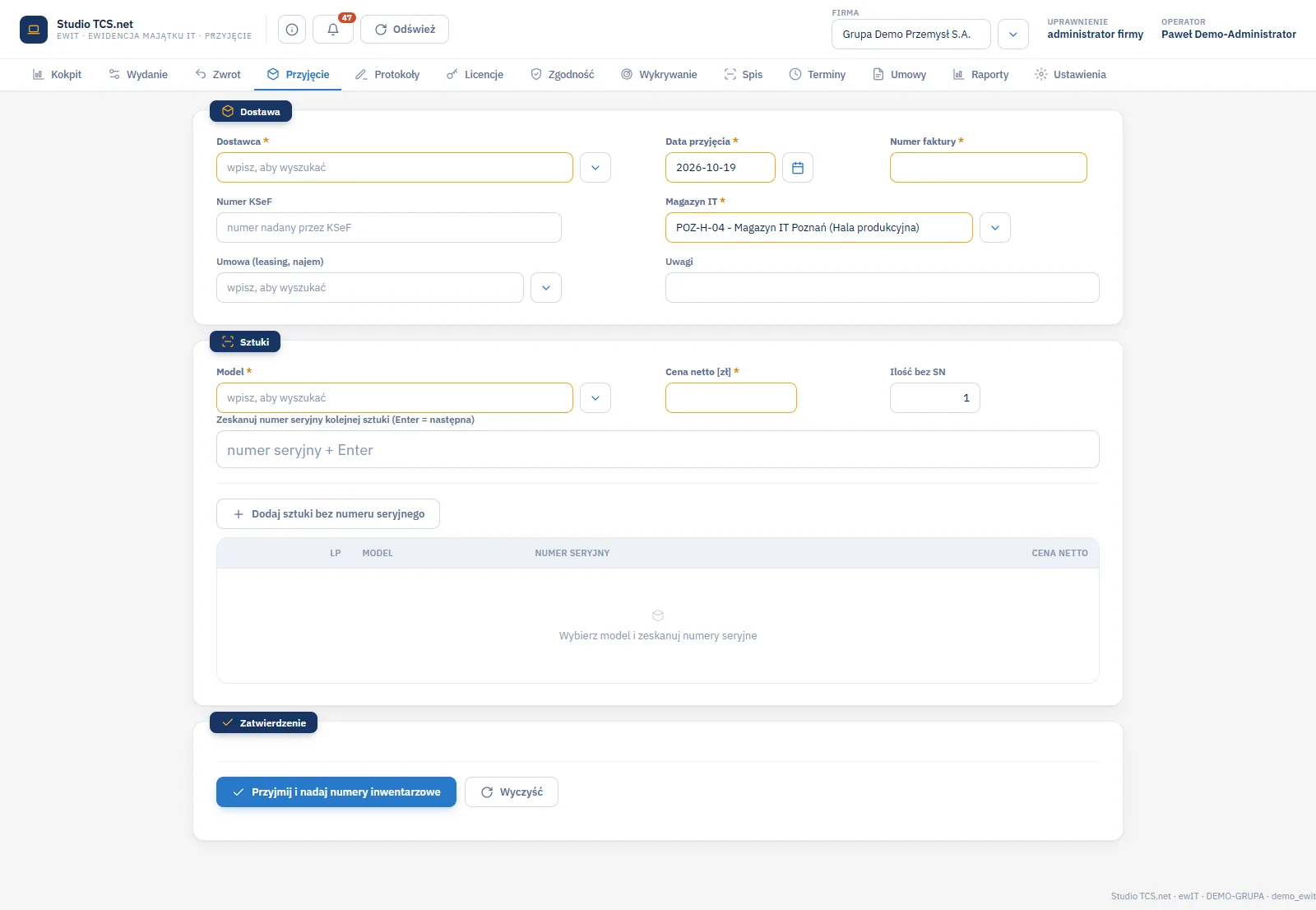Screen dimensions: 1316x910
Task: Clear the form with Wyczyść
Action: coord(512,792)
